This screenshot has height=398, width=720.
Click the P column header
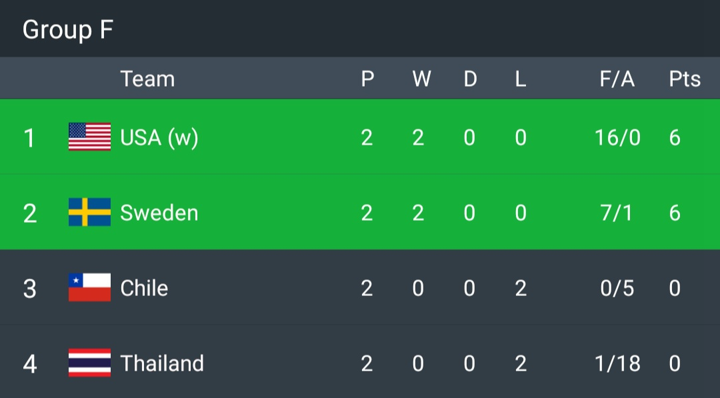pos(367,79)
